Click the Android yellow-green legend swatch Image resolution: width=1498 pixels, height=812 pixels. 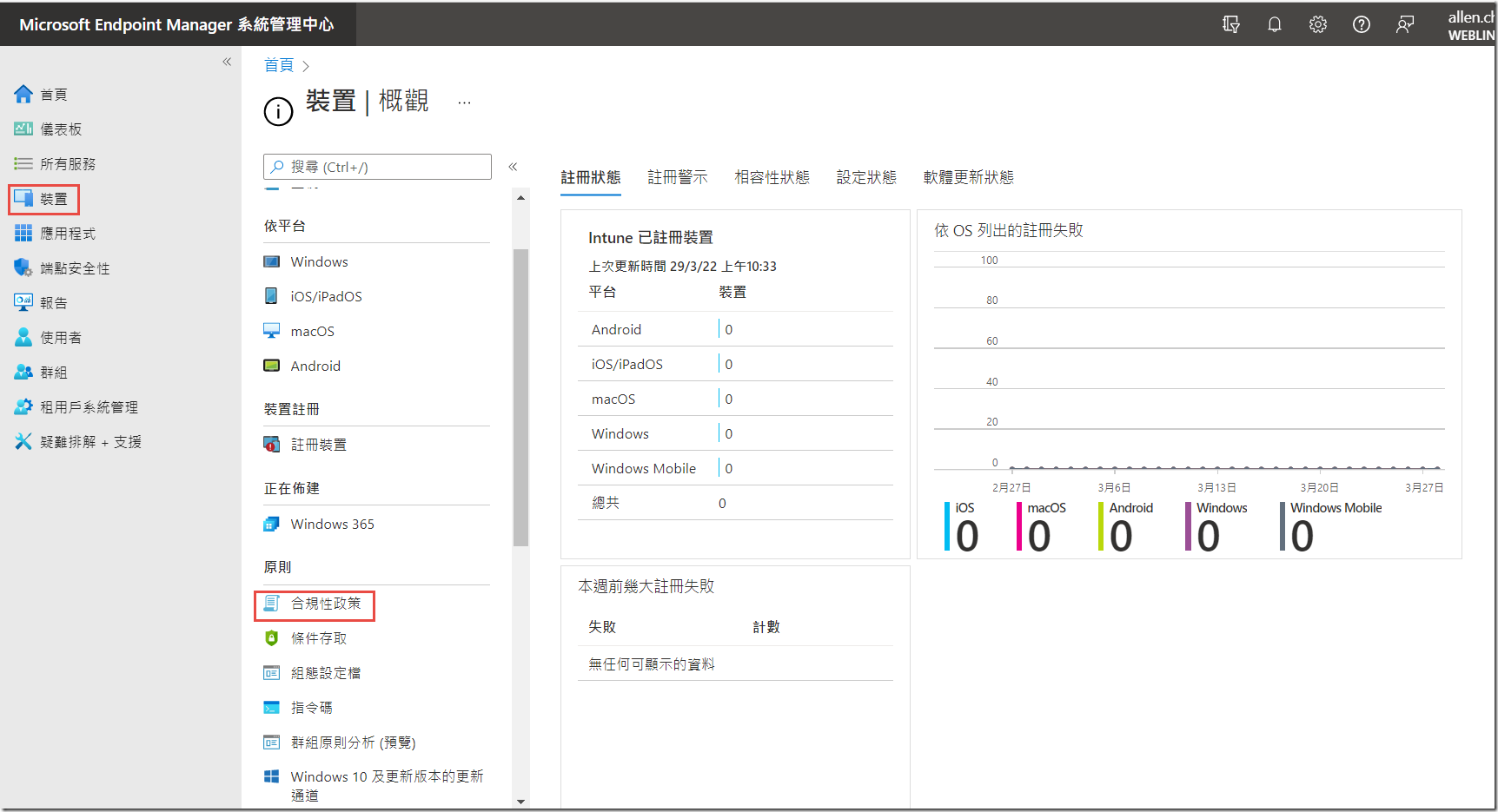[x=1101, y=526]
